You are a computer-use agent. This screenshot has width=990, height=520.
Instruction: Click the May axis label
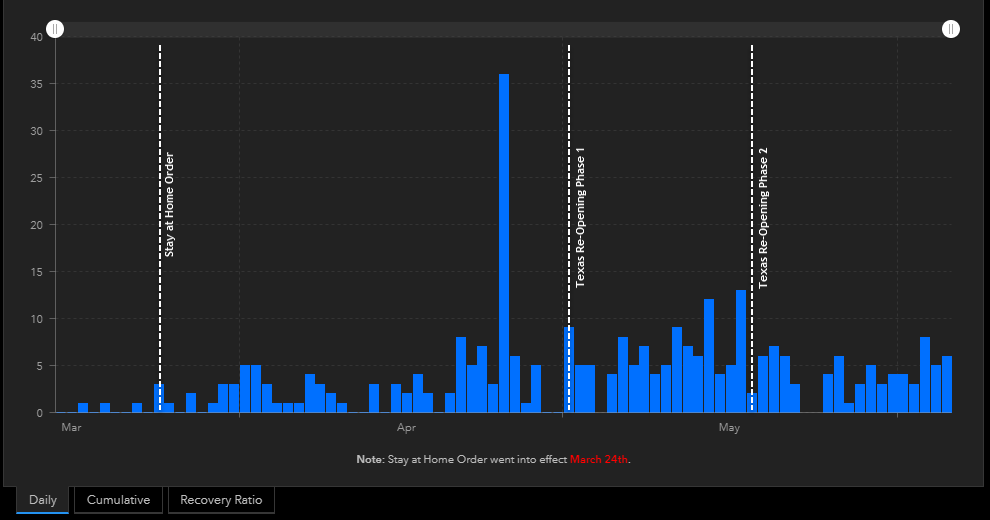click(729, 428)
